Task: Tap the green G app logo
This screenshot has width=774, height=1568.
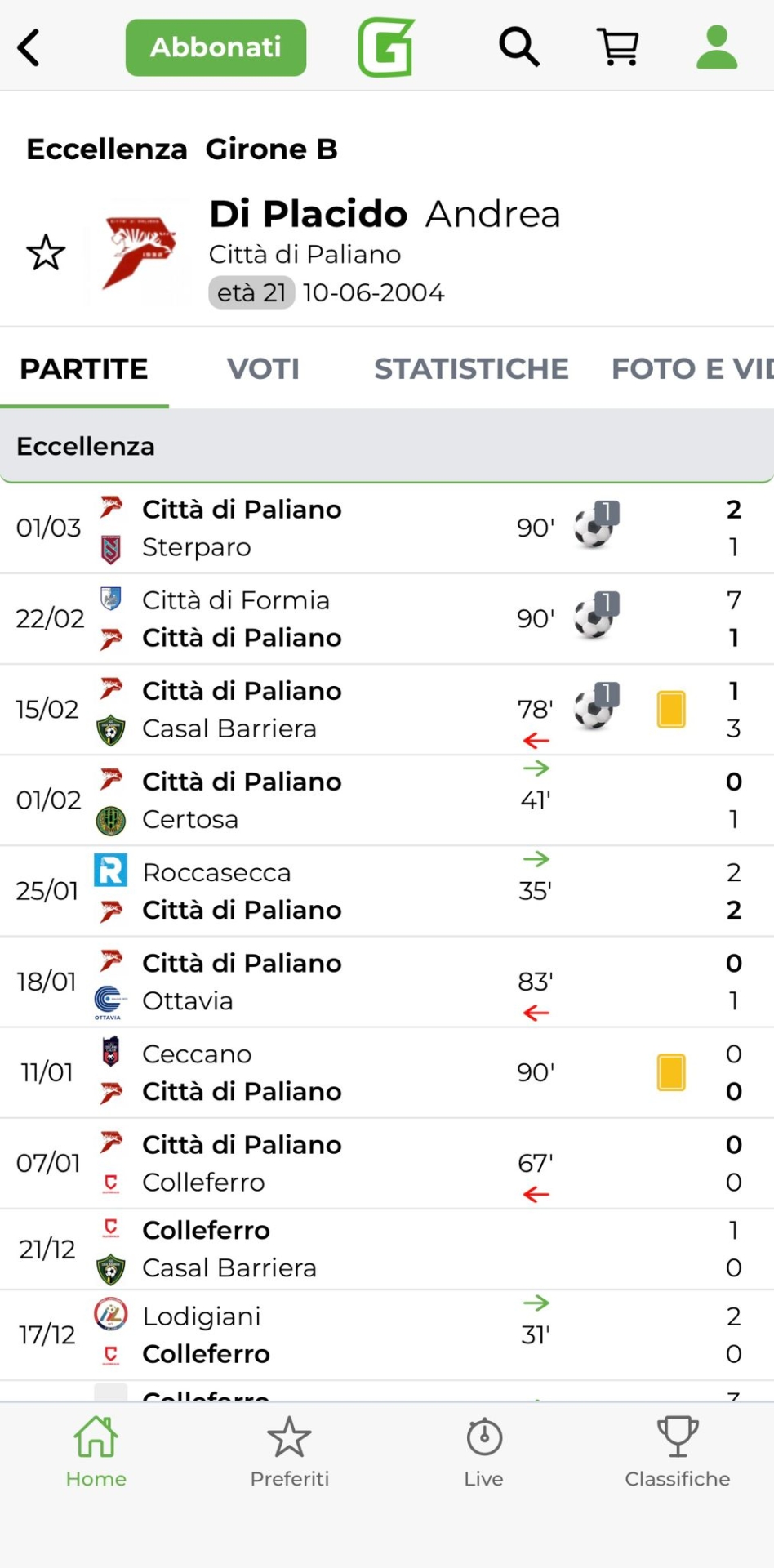Action: click(386, 47)
